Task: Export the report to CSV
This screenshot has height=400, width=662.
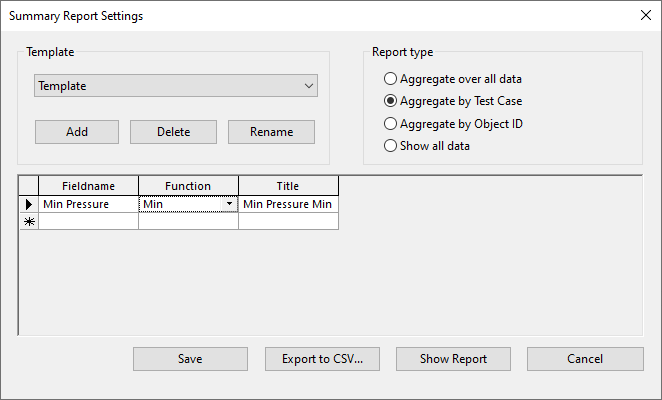Action: 322,359
